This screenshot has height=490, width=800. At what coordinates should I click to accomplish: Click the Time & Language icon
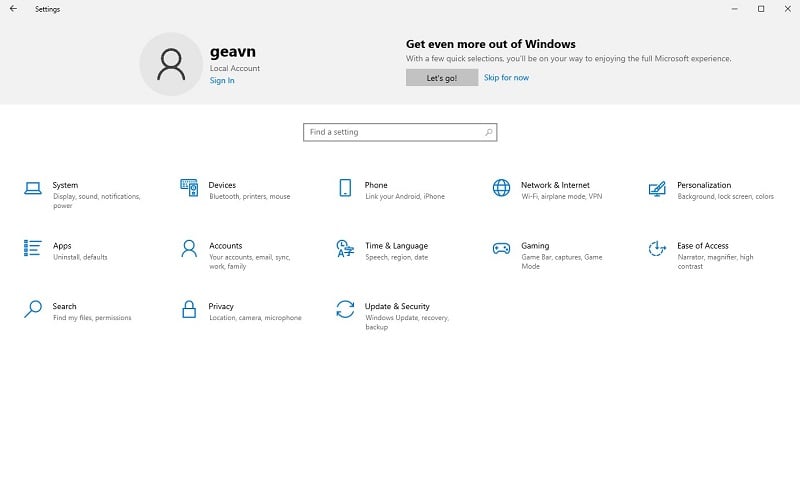345,249
